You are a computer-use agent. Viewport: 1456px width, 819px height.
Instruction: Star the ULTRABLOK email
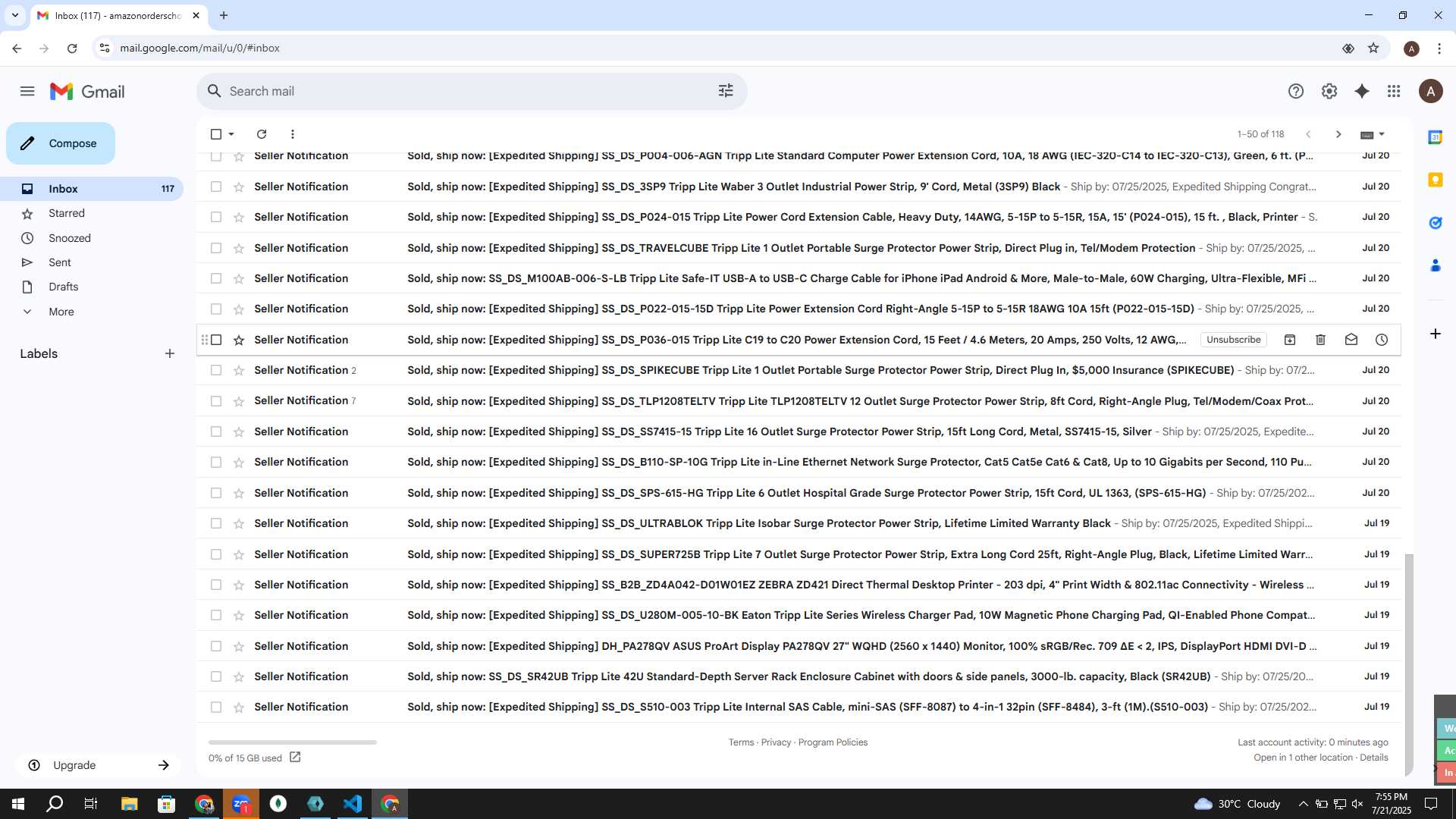point(239,523)
